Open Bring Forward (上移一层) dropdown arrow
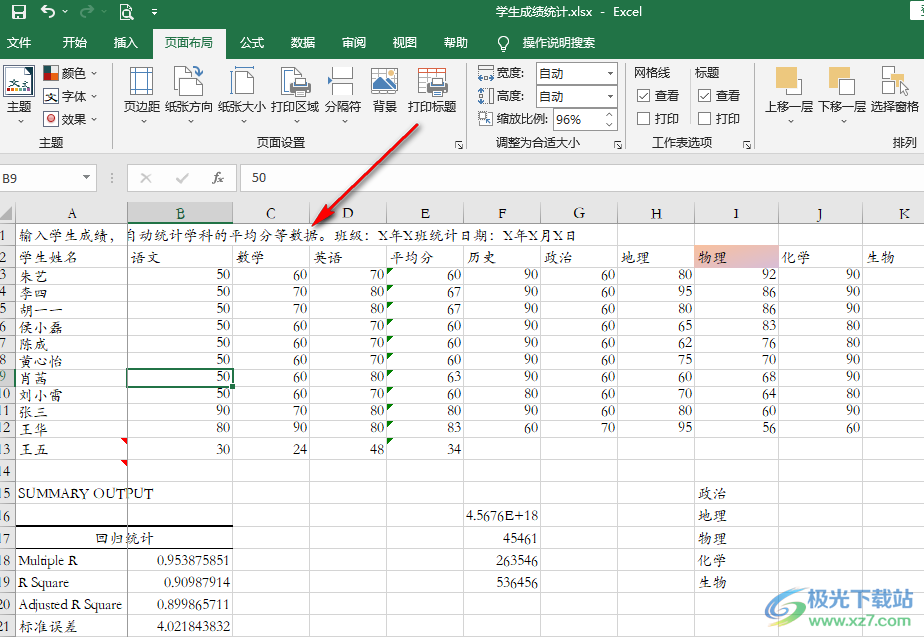The image size is (924, 637). pos(790,121)
